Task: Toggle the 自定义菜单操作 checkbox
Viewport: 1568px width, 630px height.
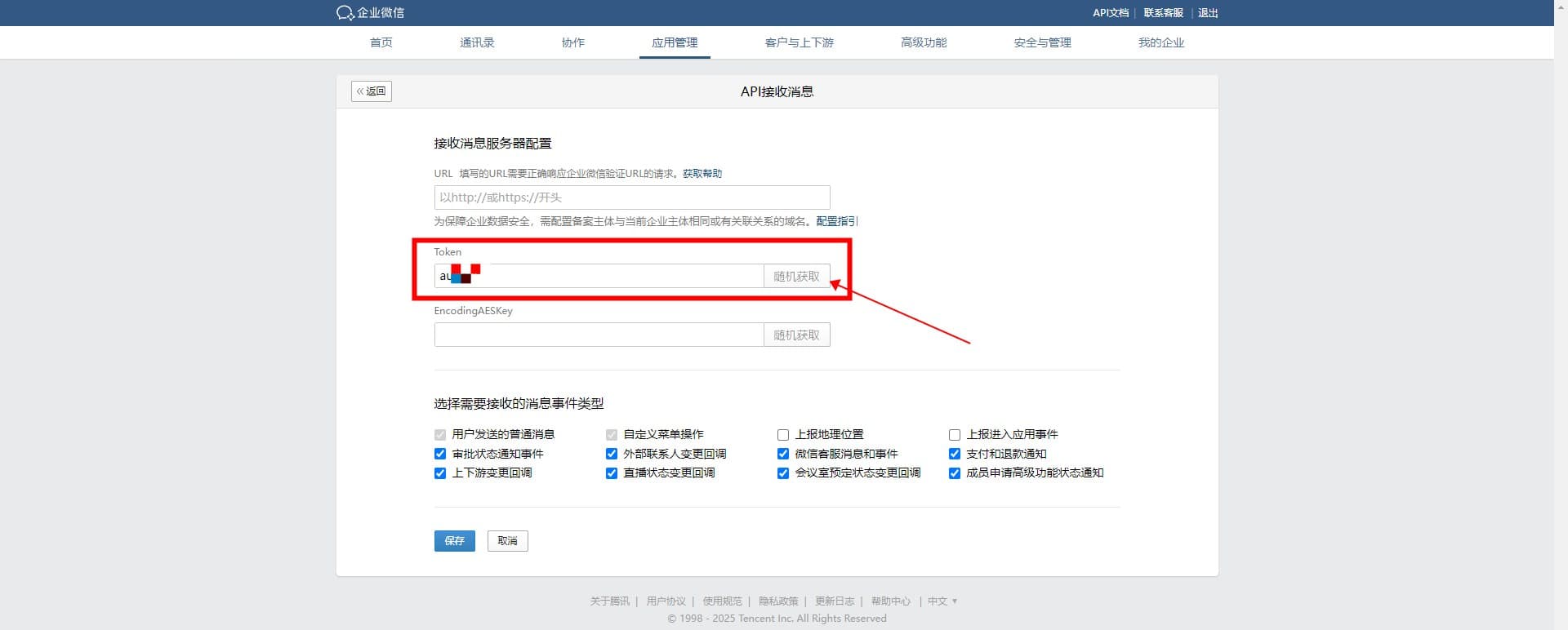Action: point(612,435)
